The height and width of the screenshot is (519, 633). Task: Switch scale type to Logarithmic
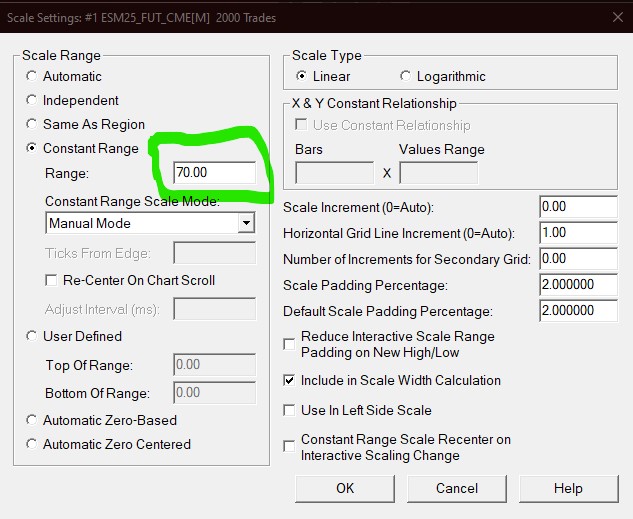405,76
